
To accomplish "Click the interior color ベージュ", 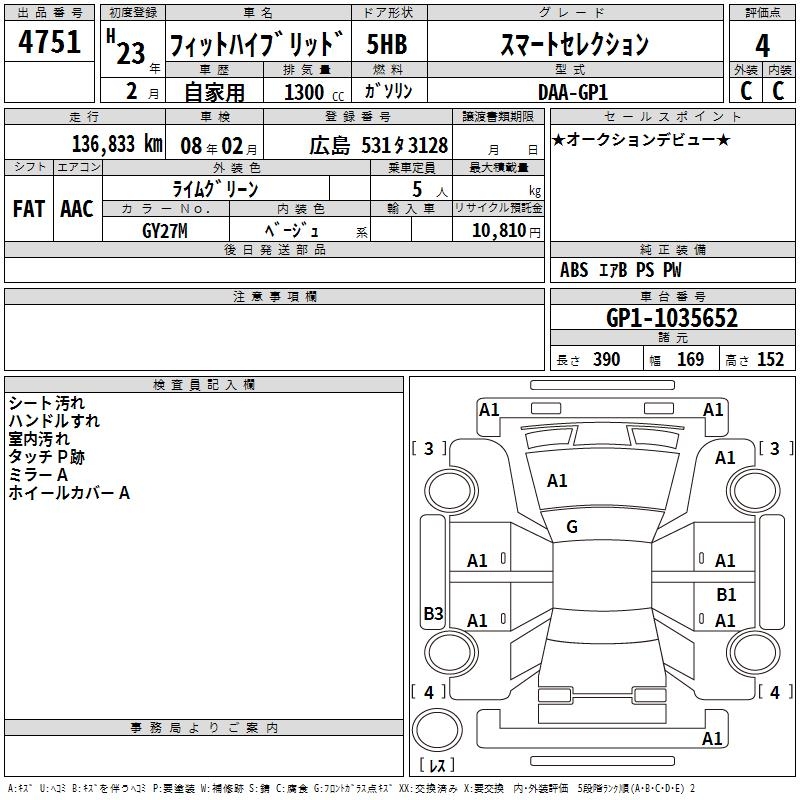I will point(292,231).
